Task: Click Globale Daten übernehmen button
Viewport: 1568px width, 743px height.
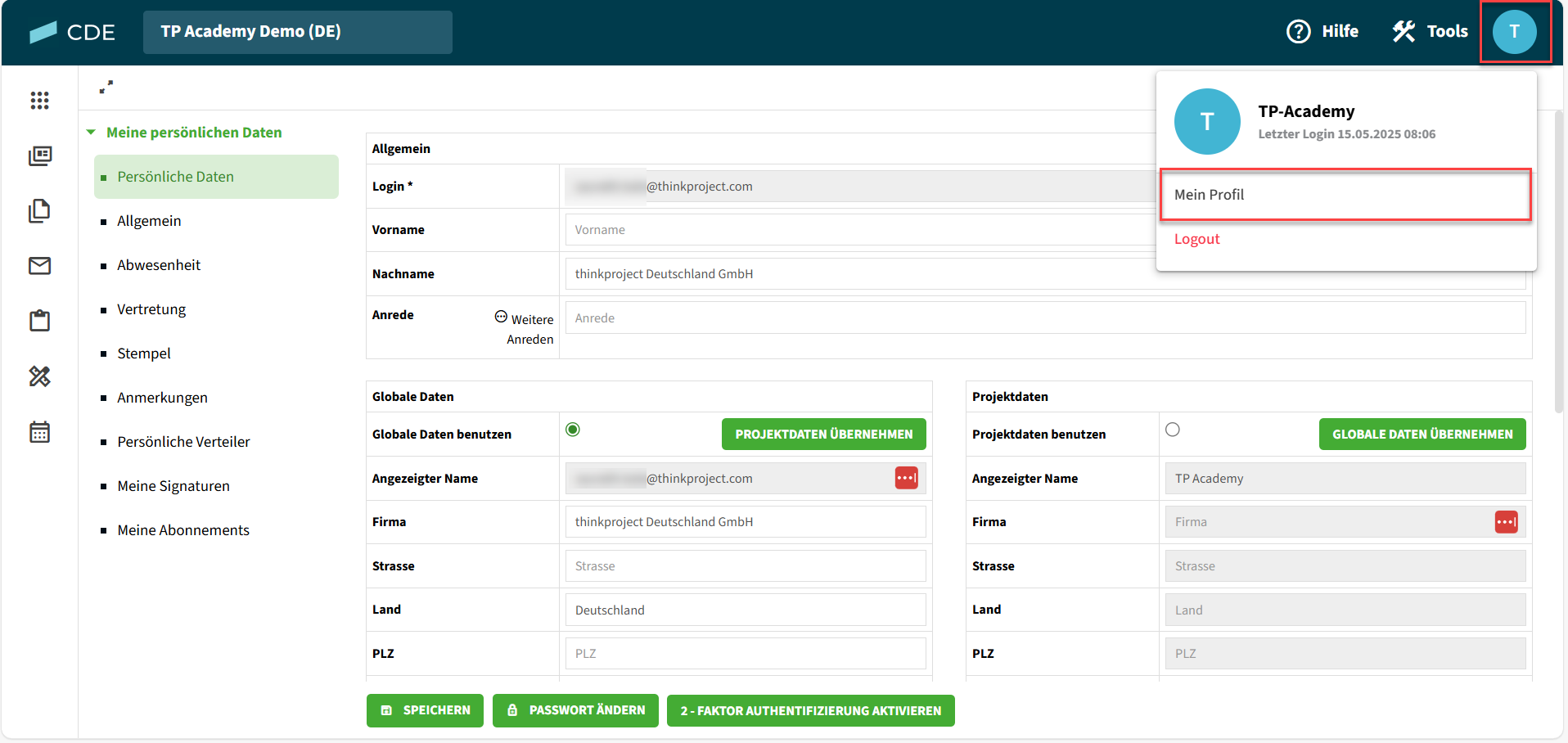Action: pyautogui.click(x=1422, y=435)
